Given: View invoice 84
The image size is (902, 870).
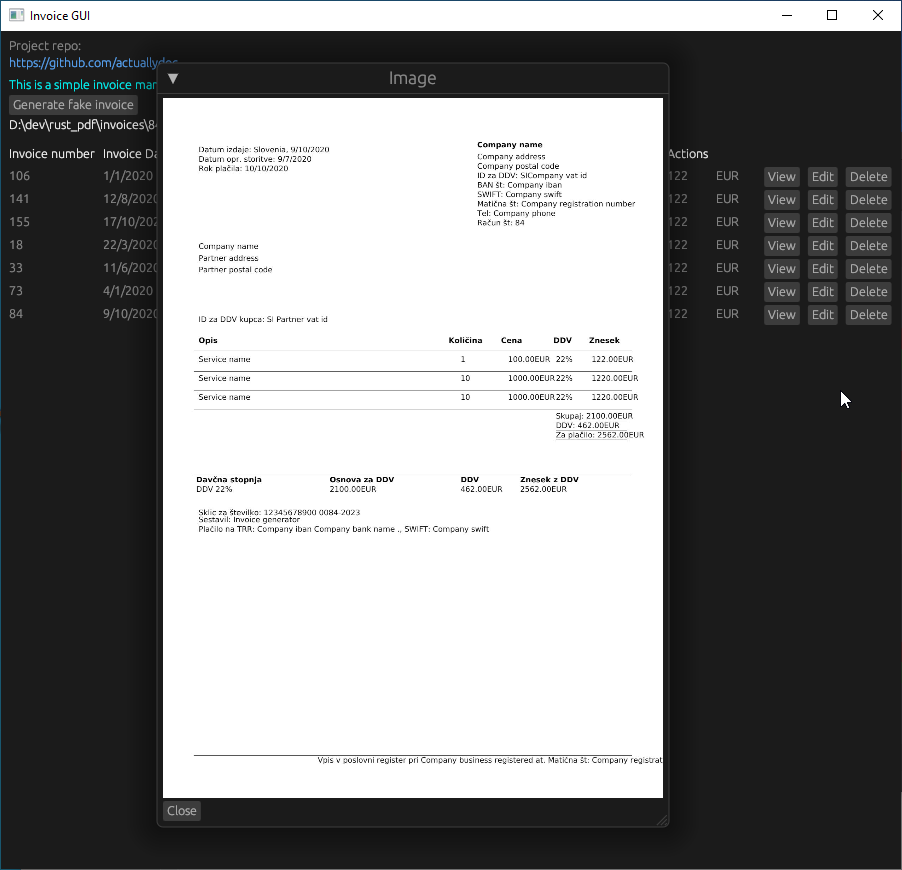Looking at the screenshot, I should coord(781,315).
